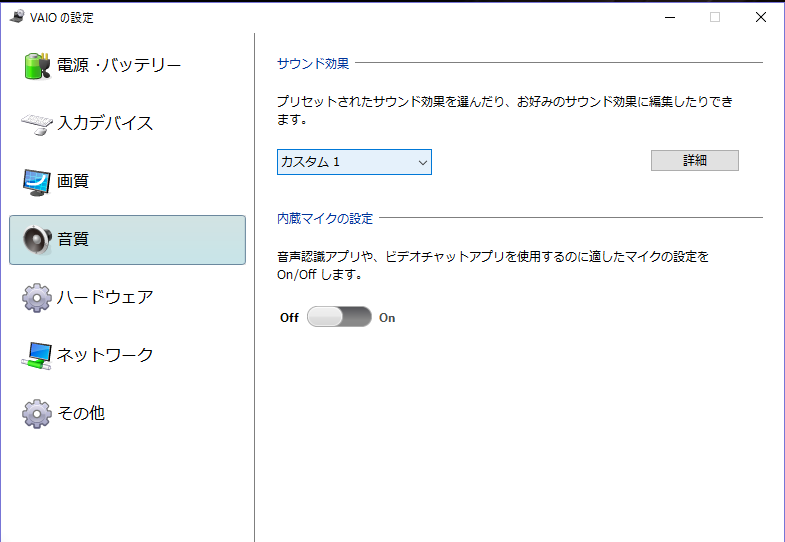The image size is (785, 542).
Task: Click the 詳細 button
Action: 695,160
